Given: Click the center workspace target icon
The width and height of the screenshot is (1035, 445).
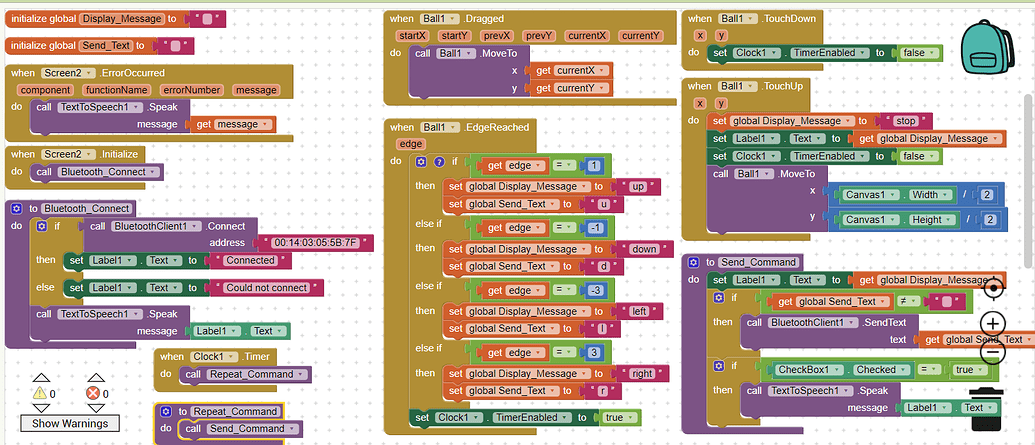Looking at the screenshot, I should tap(993, 289).
